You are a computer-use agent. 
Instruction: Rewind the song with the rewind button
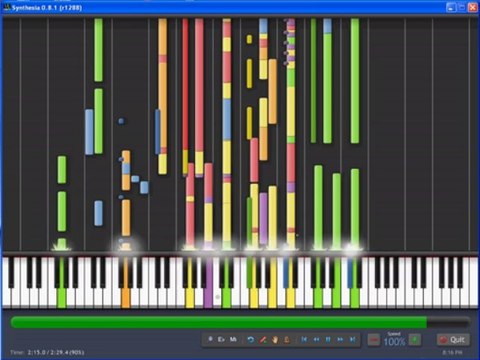(316, 340)
